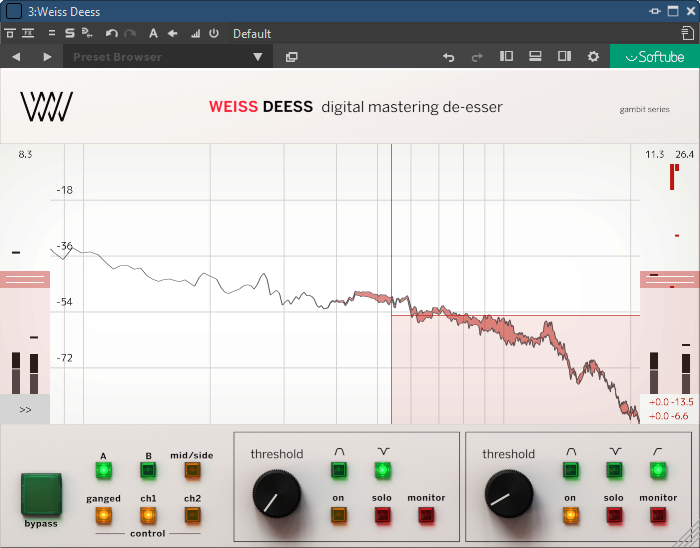This screenshot has width=700, height=548.
Task: Open the Preset Browser dropdown
Action: pos(167,57)
